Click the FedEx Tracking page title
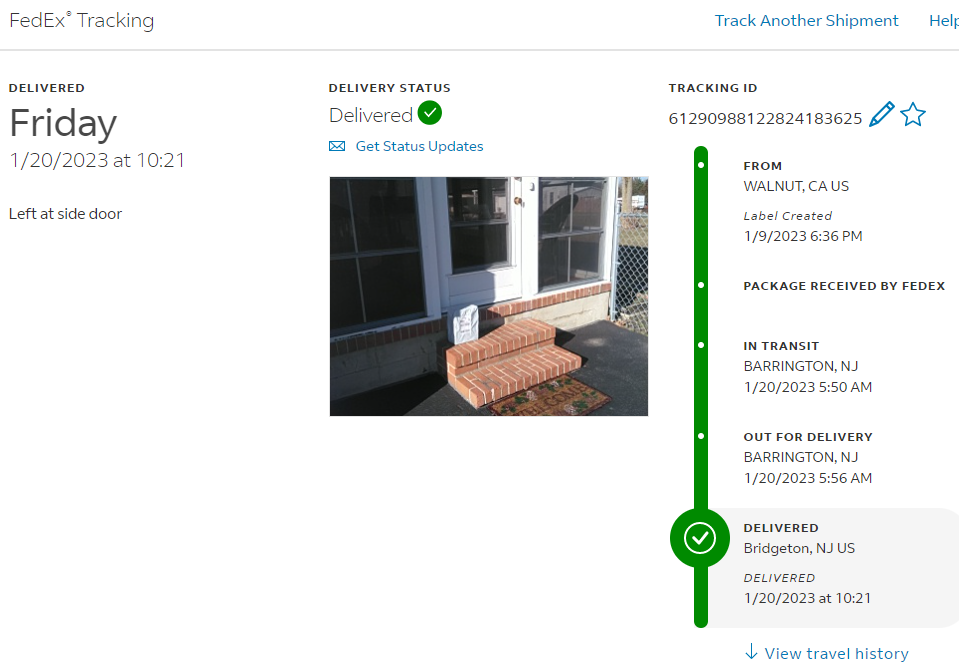Viewport: 959px width, 672px height. [82, 21]
